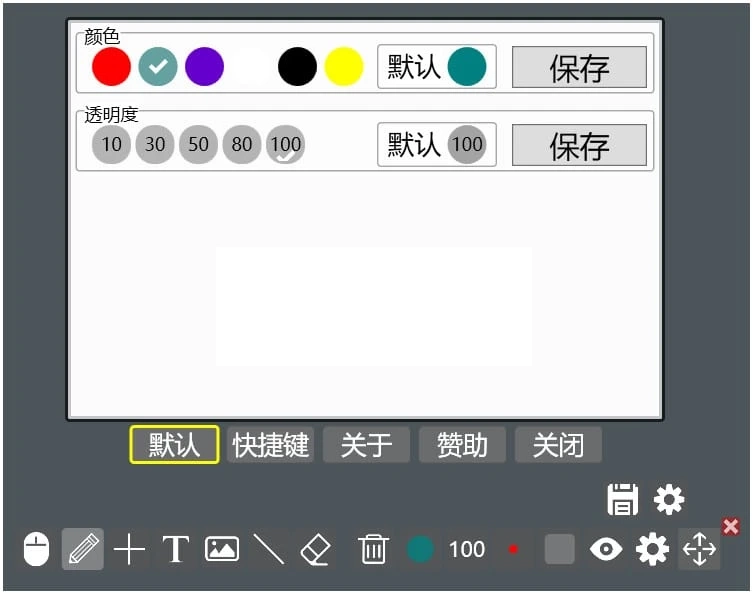The image size is (753, 594).
Task: Select the 80 transparency option
Action: 242,145
